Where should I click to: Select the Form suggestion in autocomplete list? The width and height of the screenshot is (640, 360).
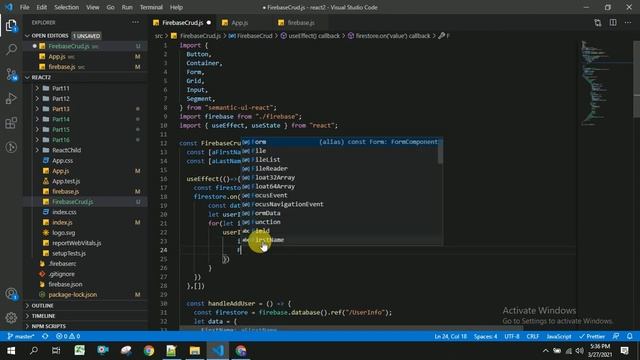341,142
